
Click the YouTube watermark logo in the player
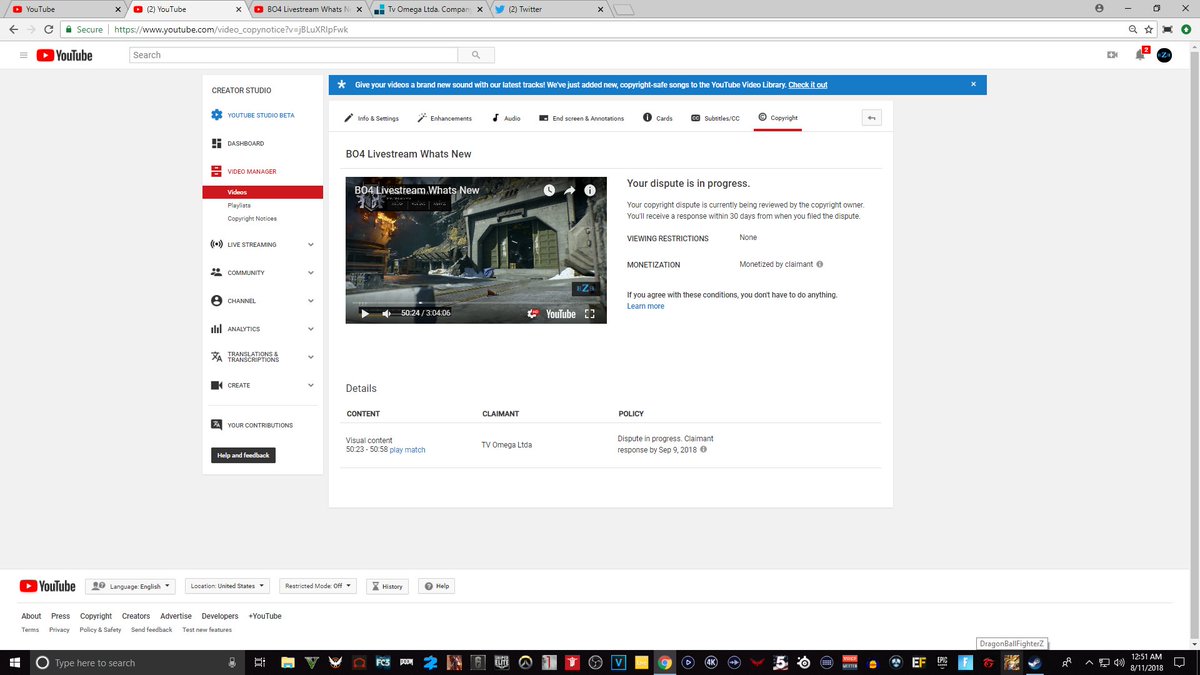point(561,313)
